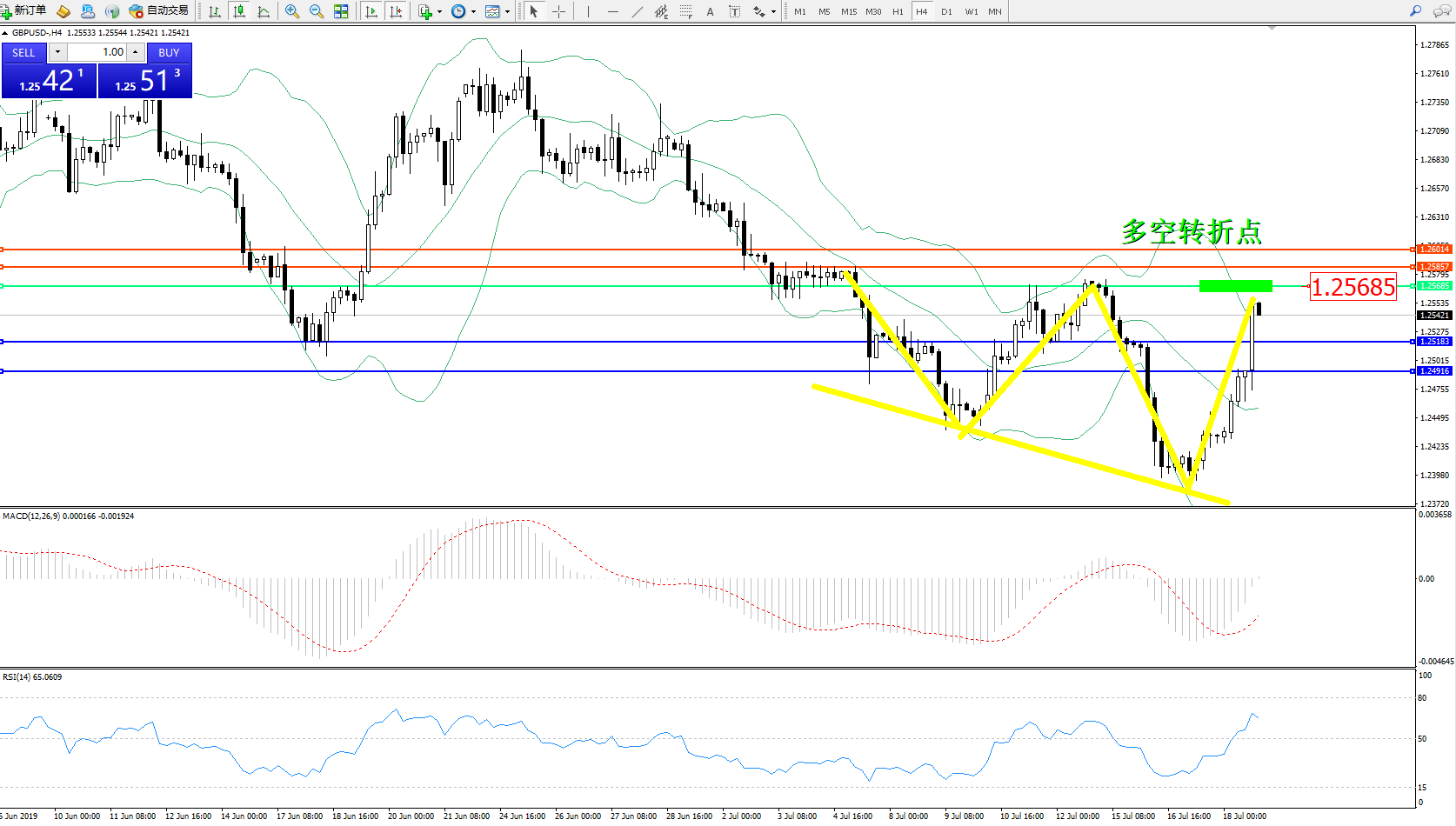The image size is (1456, 826).
Task: Select the text label 'A' tool
Action: coord(710,11)
